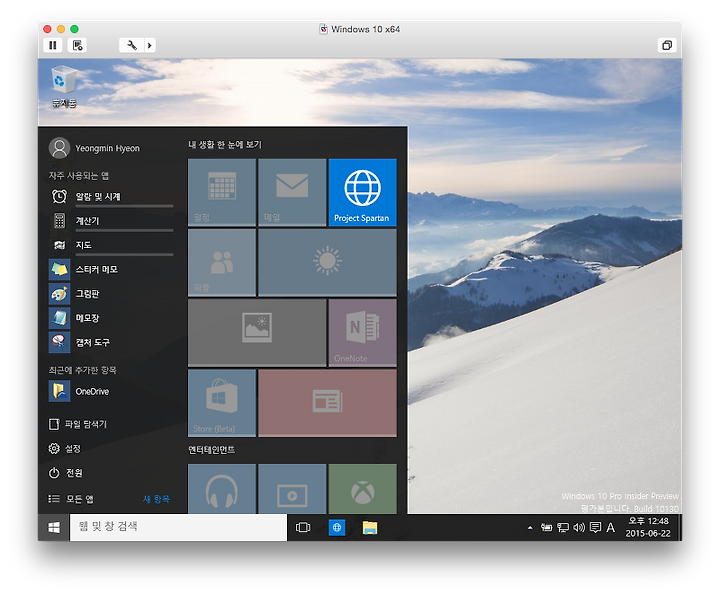Open Task View on taskbar
This screenshot has height=595, width=720.
(303, 528)
